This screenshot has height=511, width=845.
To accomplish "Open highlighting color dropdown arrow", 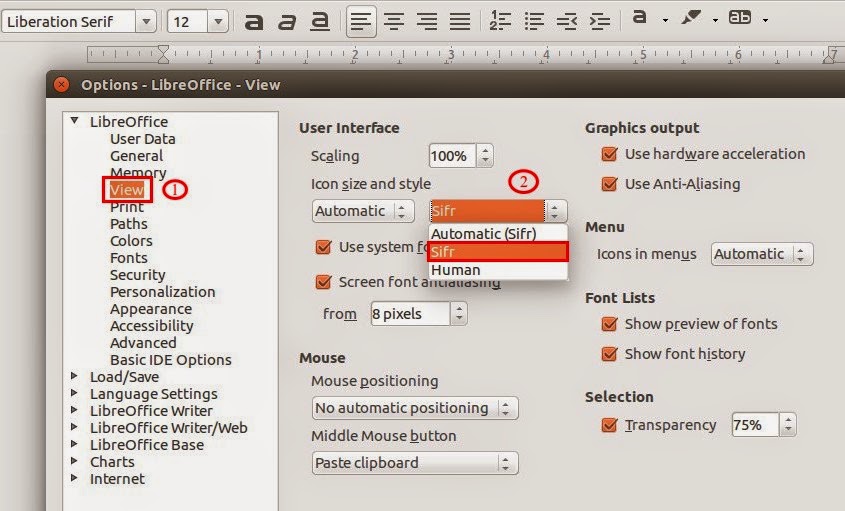I will pos(715,20).
